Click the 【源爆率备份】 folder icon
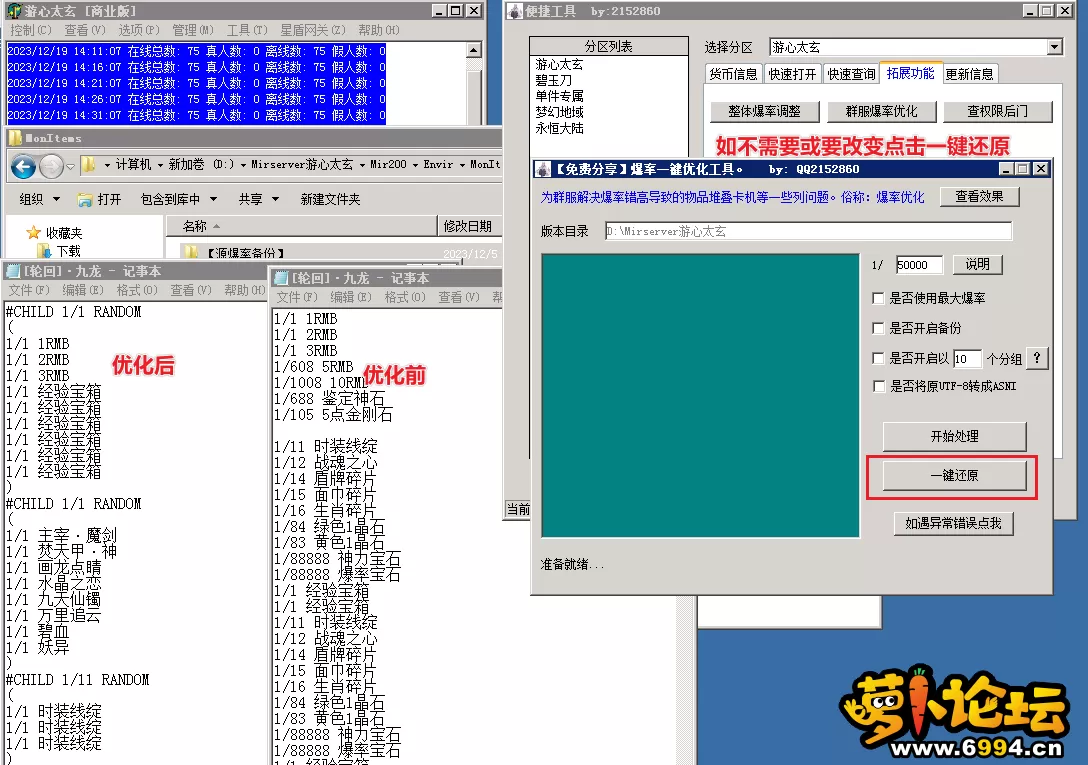This screenshot has width=1088, height=765. point(191,252)
